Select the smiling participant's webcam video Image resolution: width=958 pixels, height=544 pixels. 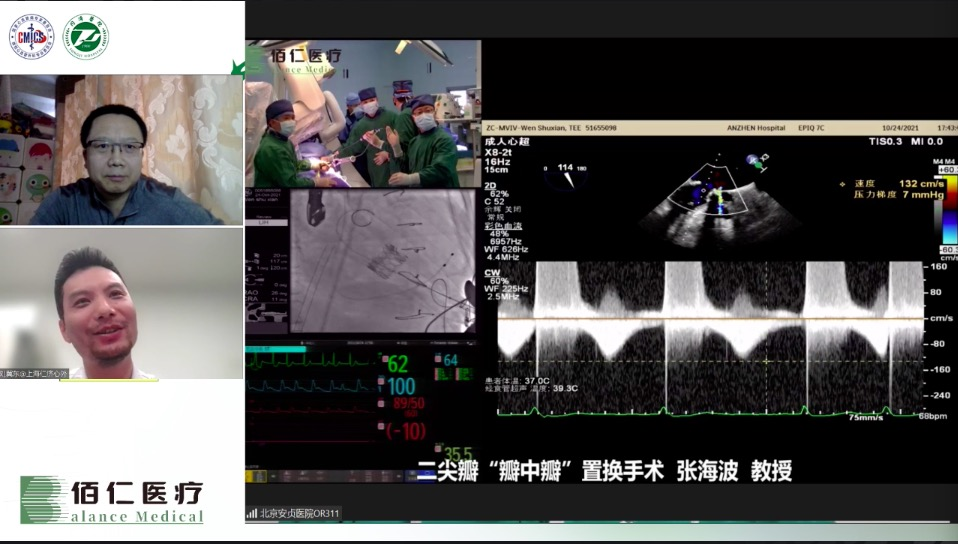pos(122,303)
